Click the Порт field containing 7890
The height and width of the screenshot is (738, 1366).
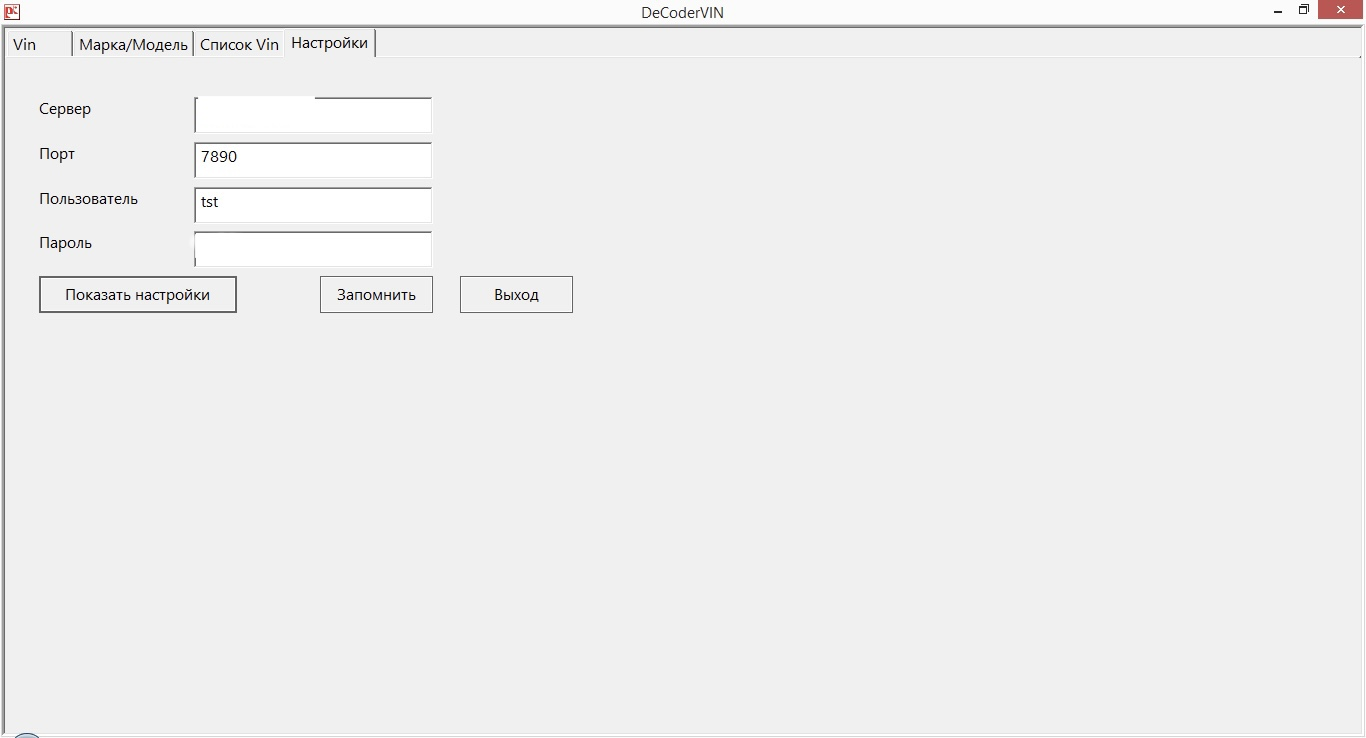point(313,160)
